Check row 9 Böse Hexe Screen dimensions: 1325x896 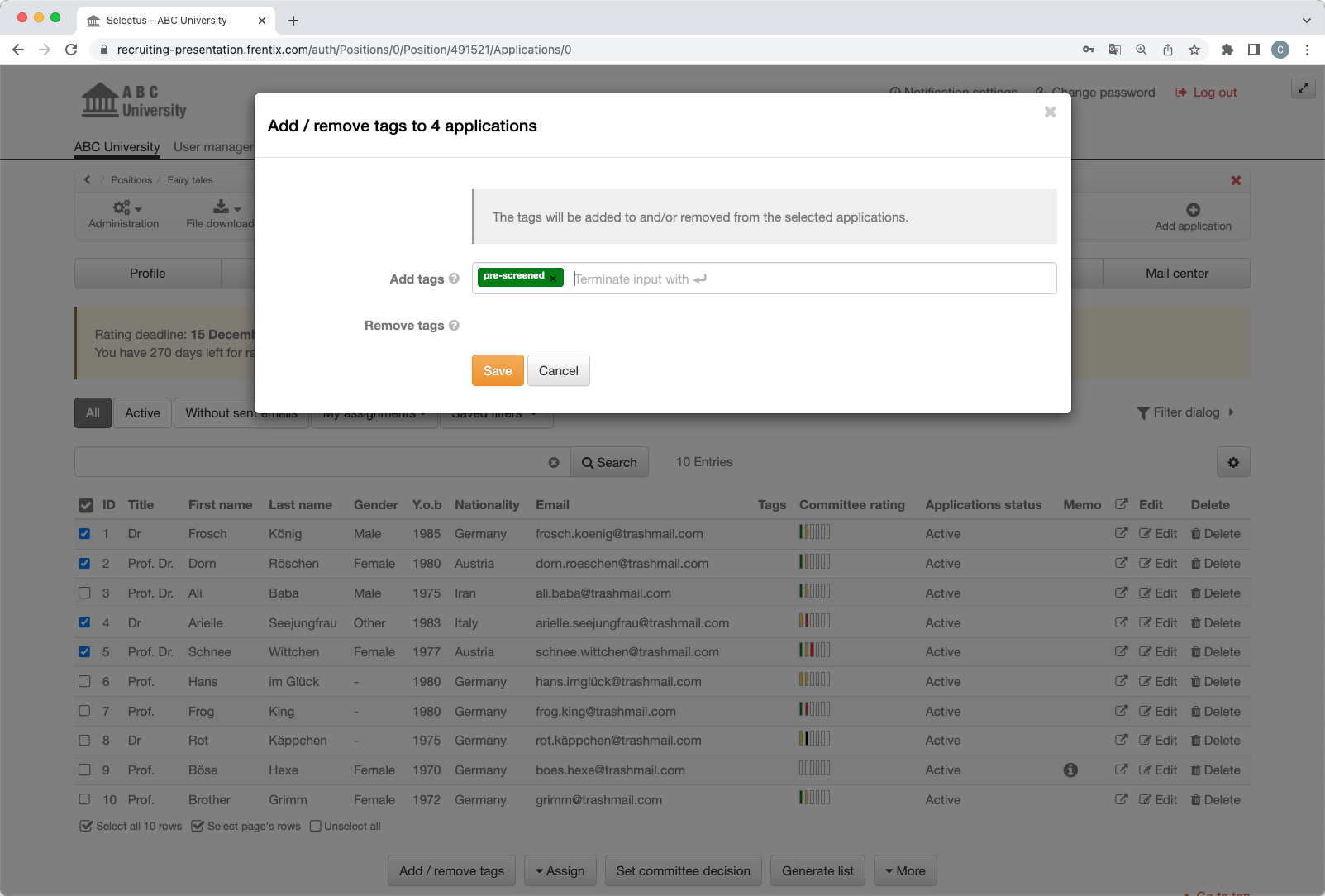pyautogui.click(x=84, y=770)
